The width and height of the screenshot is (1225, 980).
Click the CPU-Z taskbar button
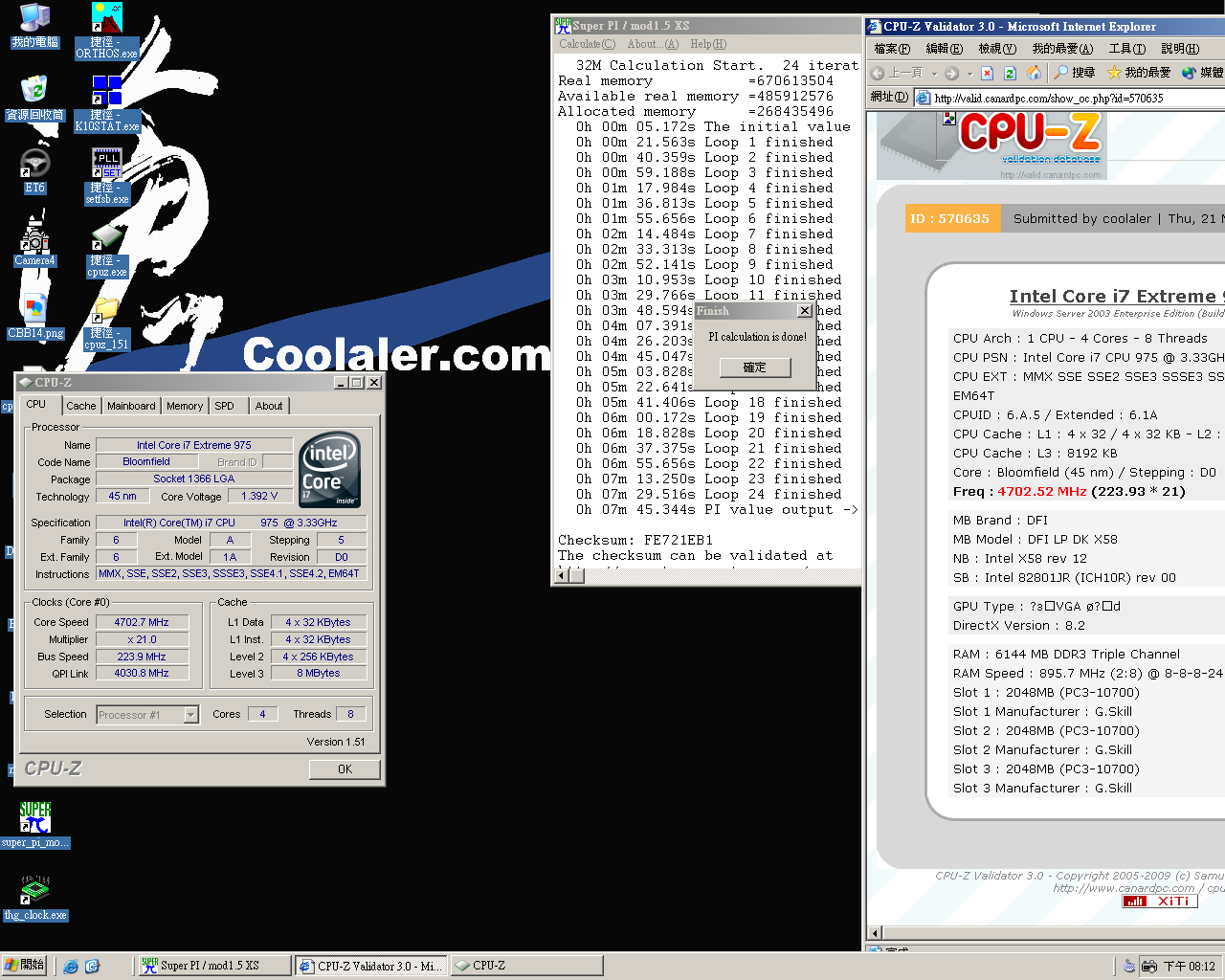coord(526,966)
